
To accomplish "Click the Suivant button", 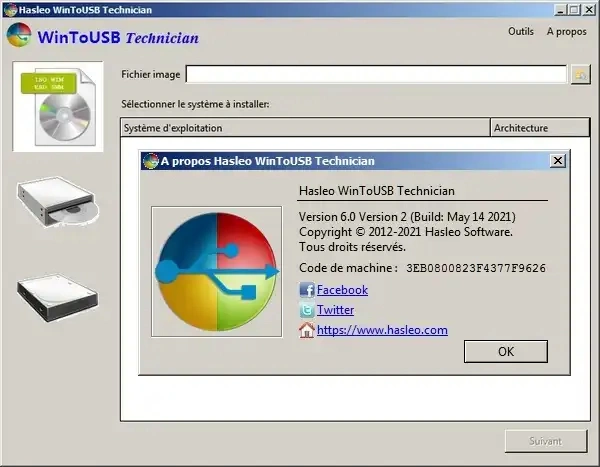I will click(x=545, y=441).
